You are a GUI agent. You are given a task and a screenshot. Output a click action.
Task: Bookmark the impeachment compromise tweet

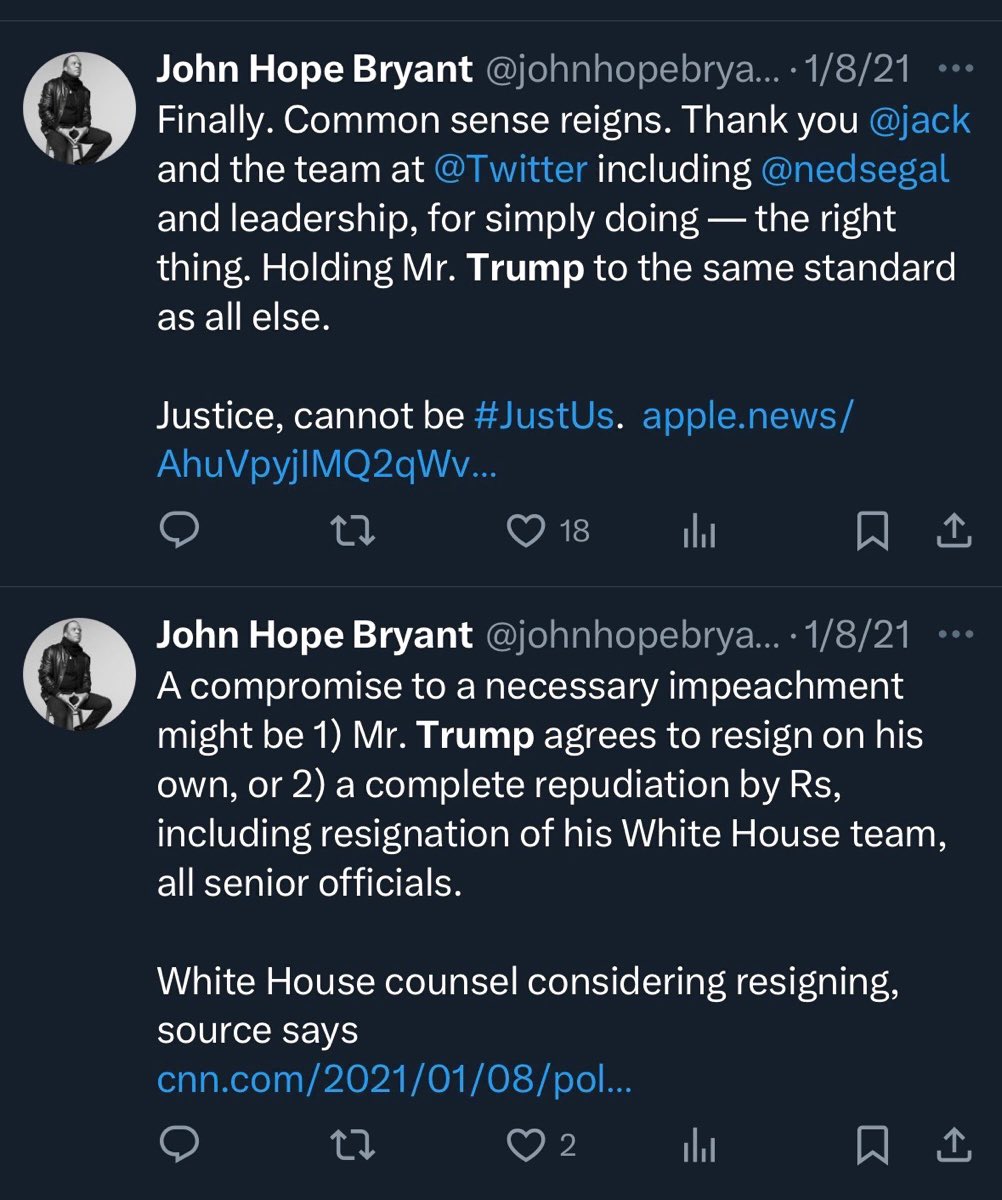871,1145
